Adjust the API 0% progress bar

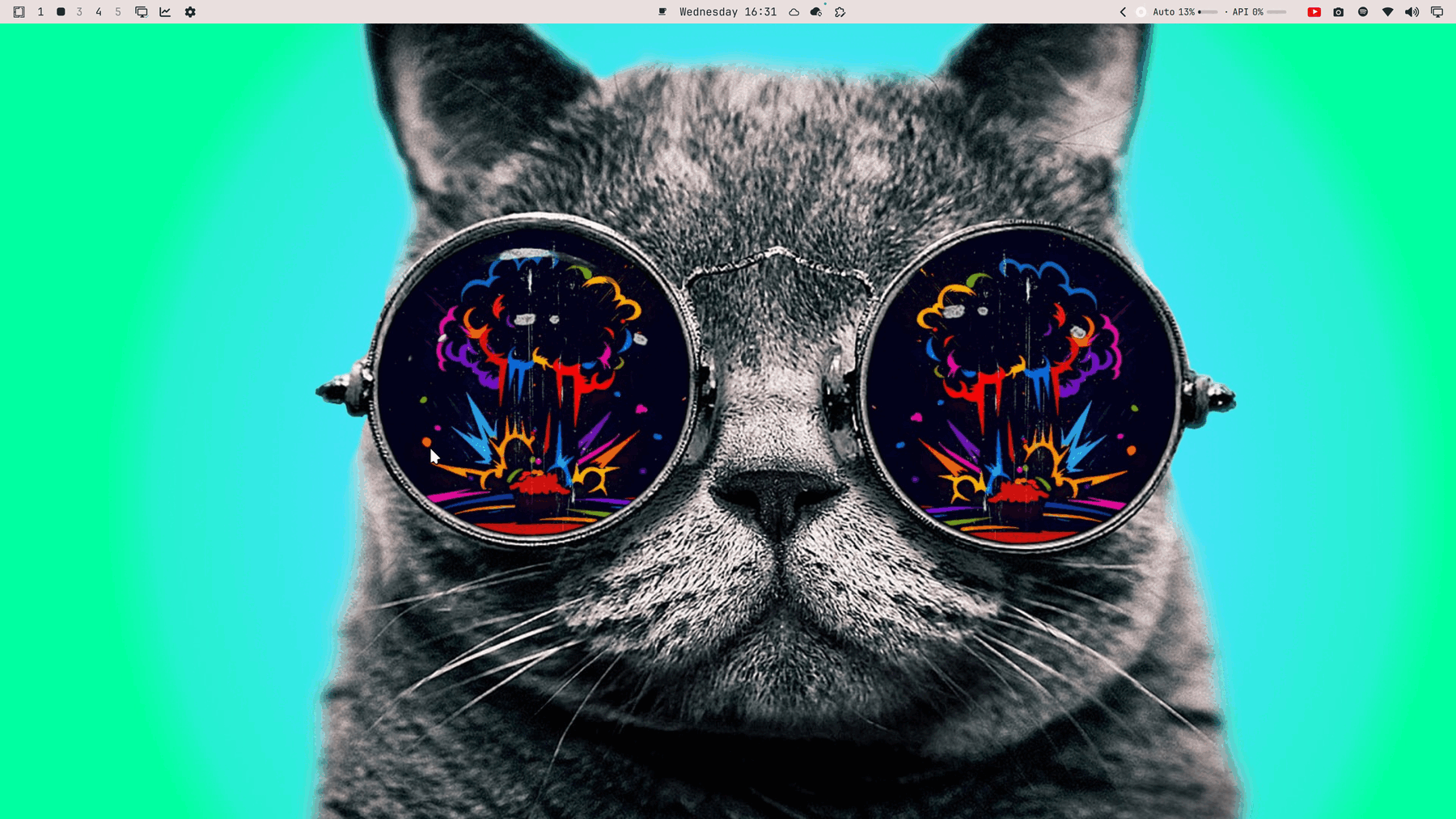pyautogui.click(x=1276, y=12)
